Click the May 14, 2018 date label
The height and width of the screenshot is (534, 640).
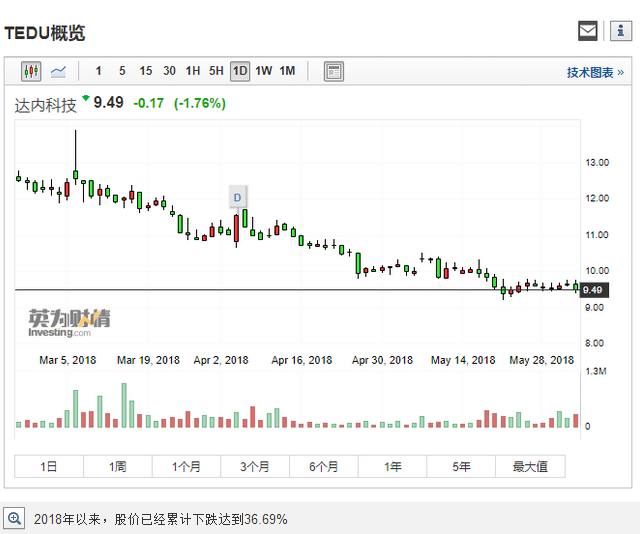[463, 360]
